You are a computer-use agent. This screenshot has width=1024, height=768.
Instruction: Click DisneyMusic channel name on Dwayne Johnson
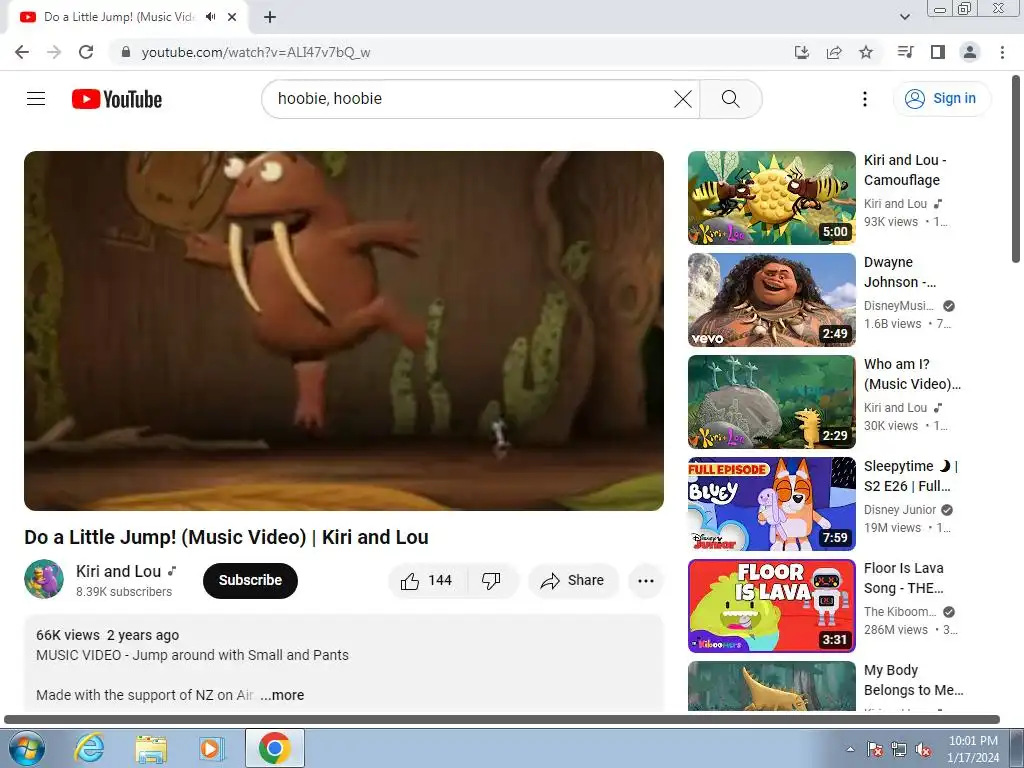tap(899, 306)
